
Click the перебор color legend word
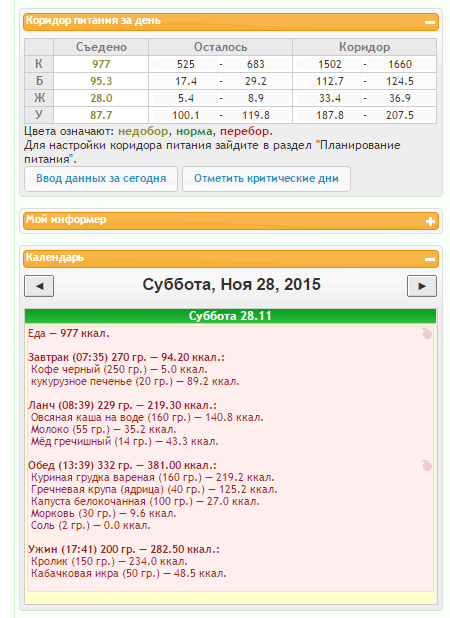[245, 131]
